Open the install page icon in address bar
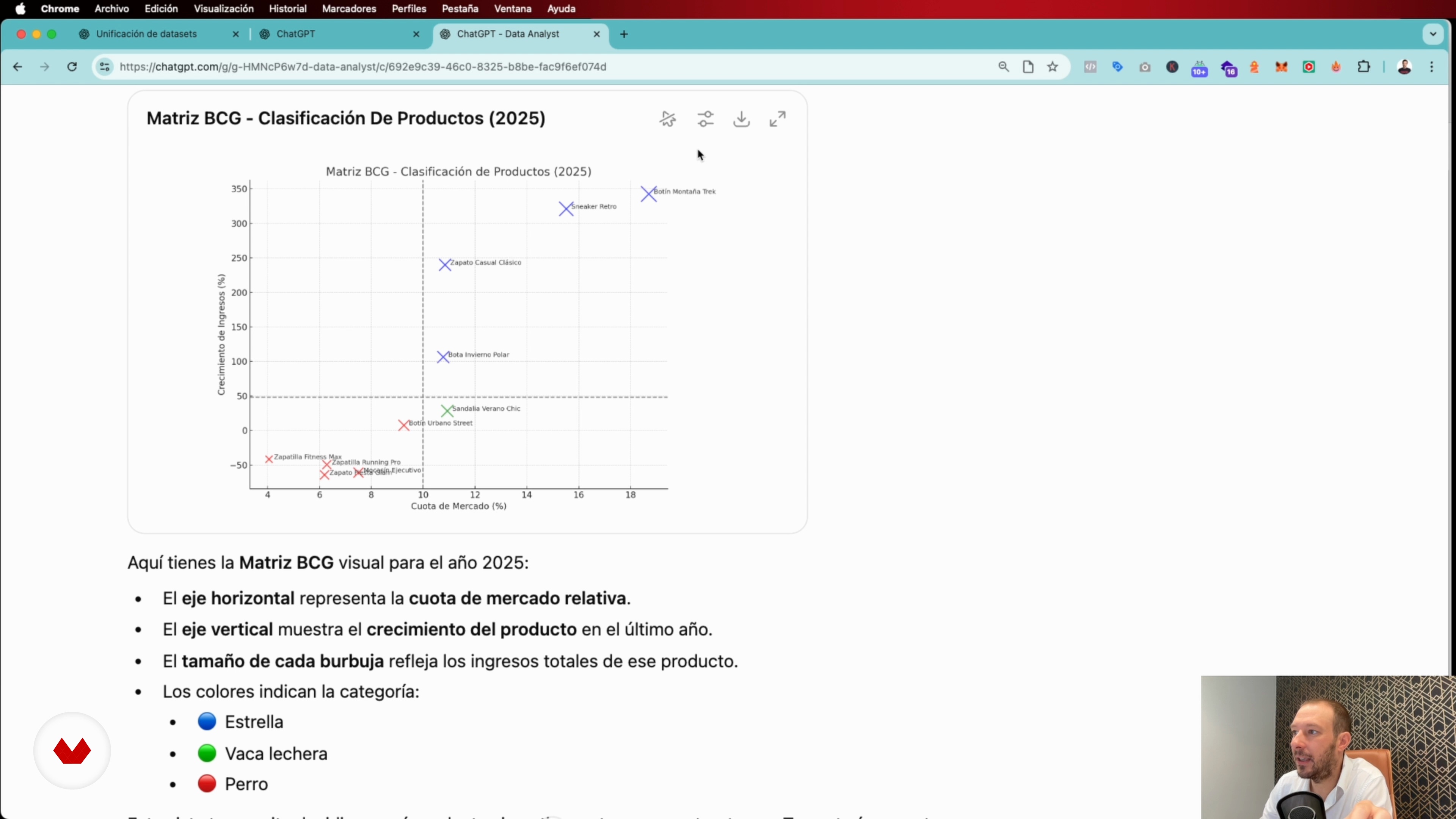 pyautogui.click(x=1028, y=67)
